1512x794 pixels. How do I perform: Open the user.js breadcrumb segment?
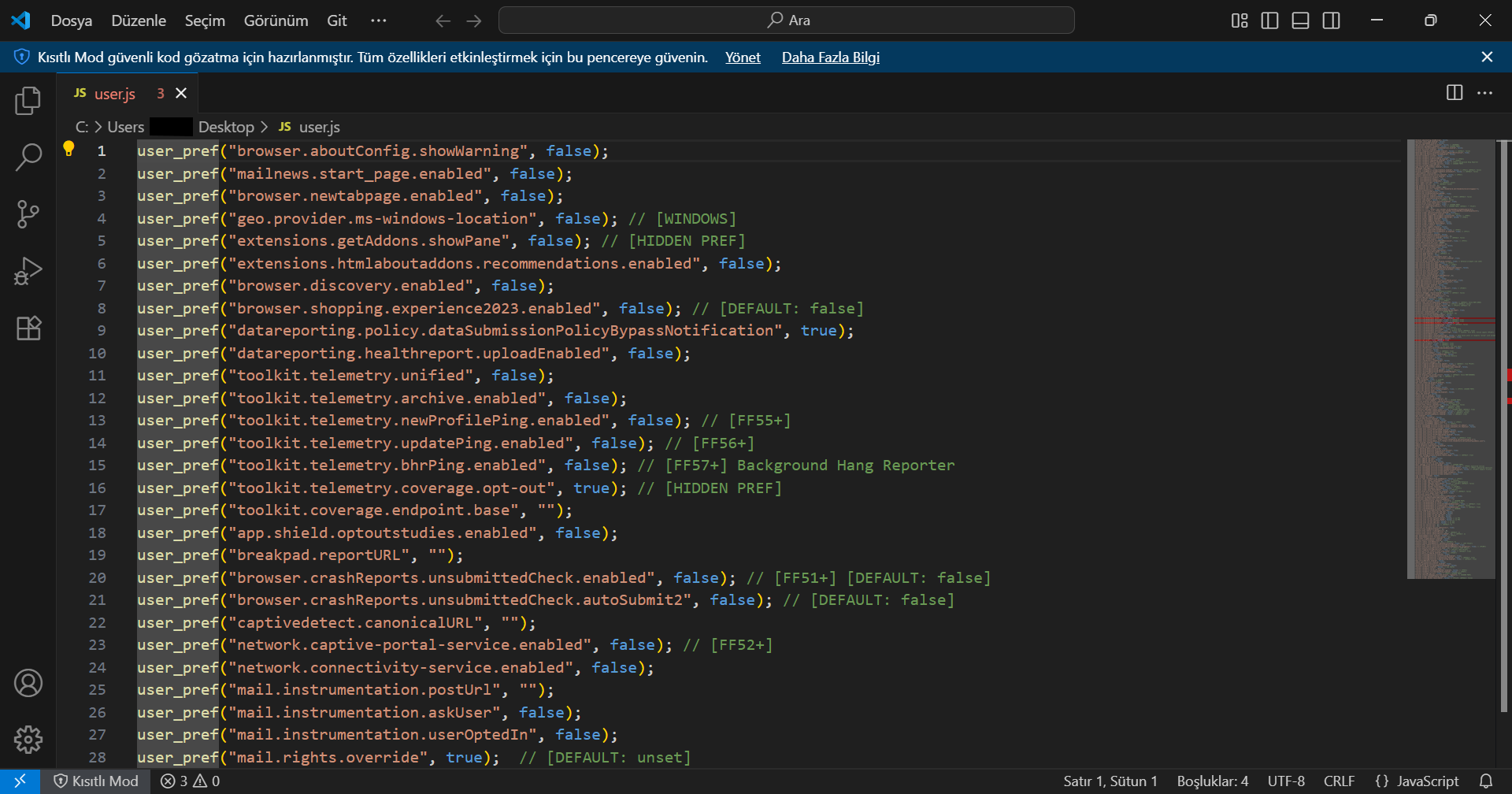(310, 127)
